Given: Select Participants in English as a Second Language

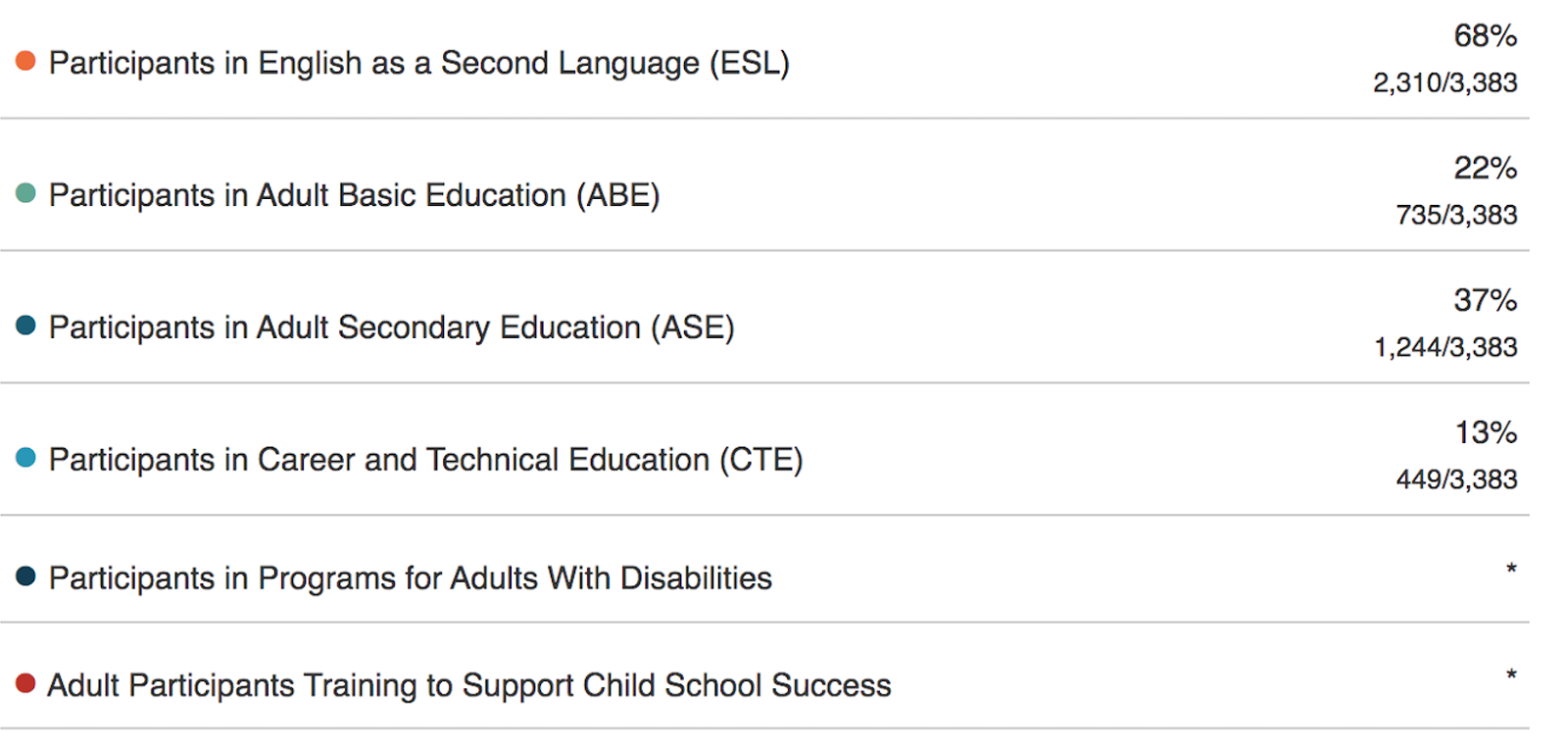Looking at the screenshot, I should click(x=419, y=63).
